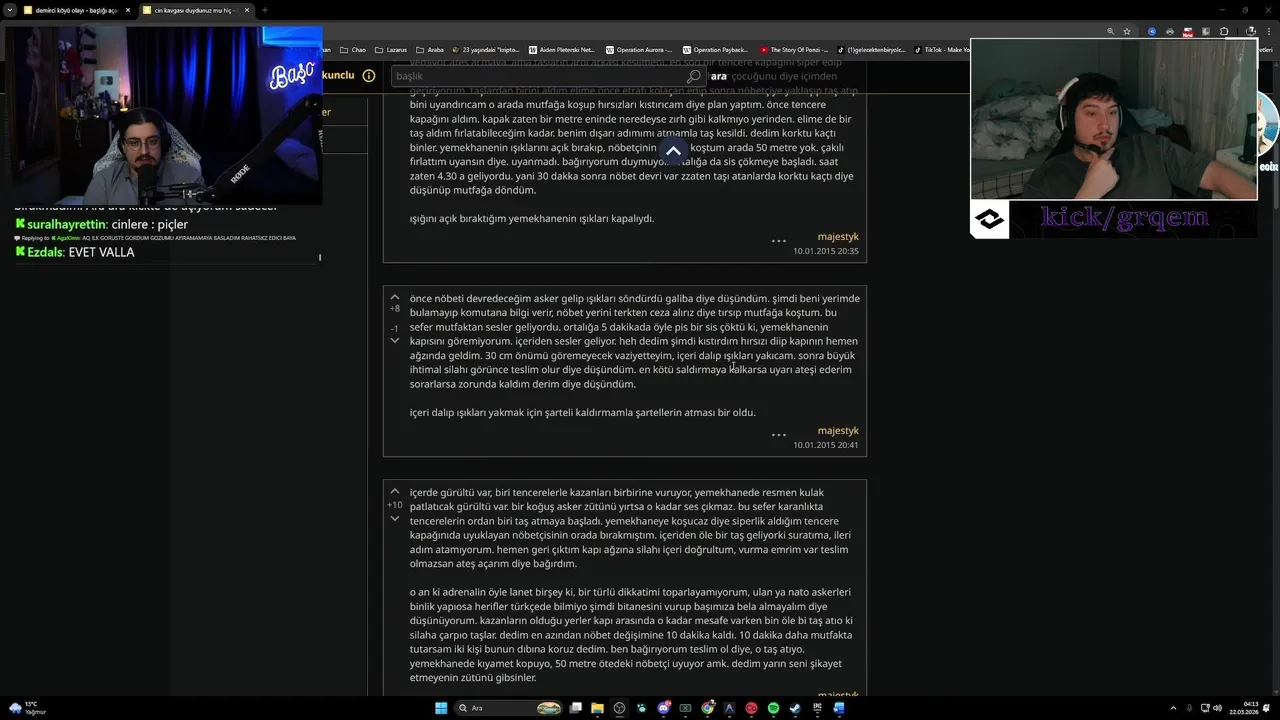The height and width of the screenshot is (720, 1280).
Task: Click chat username Ezdals
Action: point(46,252)
